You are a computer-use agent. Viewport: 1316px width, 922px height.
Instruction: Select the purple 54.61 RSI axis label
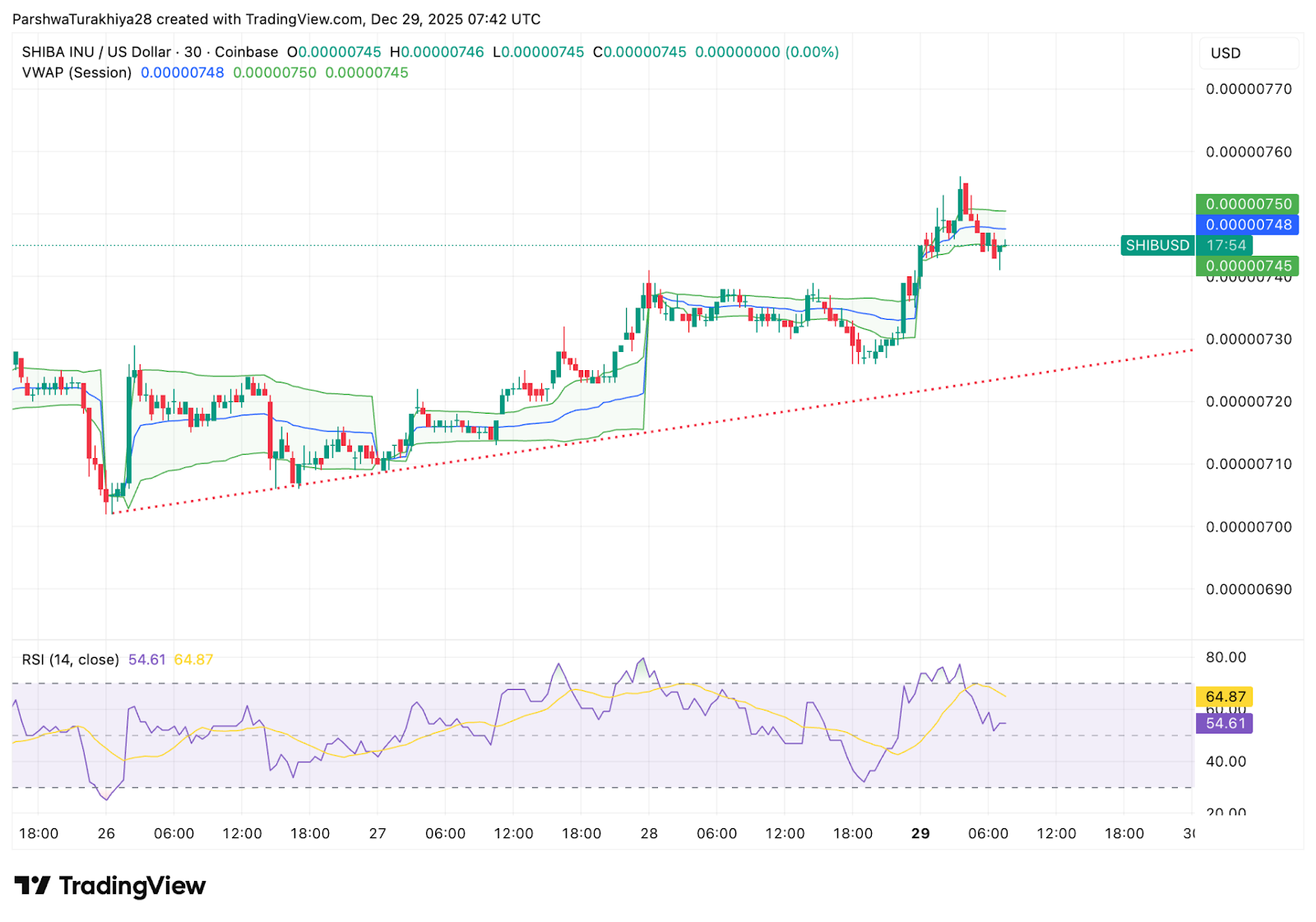click(x=1225, y=723)
